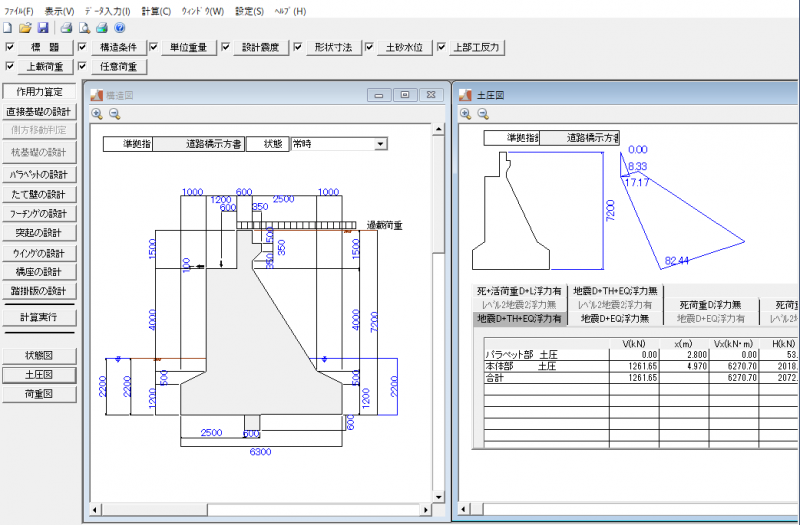This screenshot has width=800, height=525.
Task: Open the 表示(V) menu
Action: tap(59, 11)
